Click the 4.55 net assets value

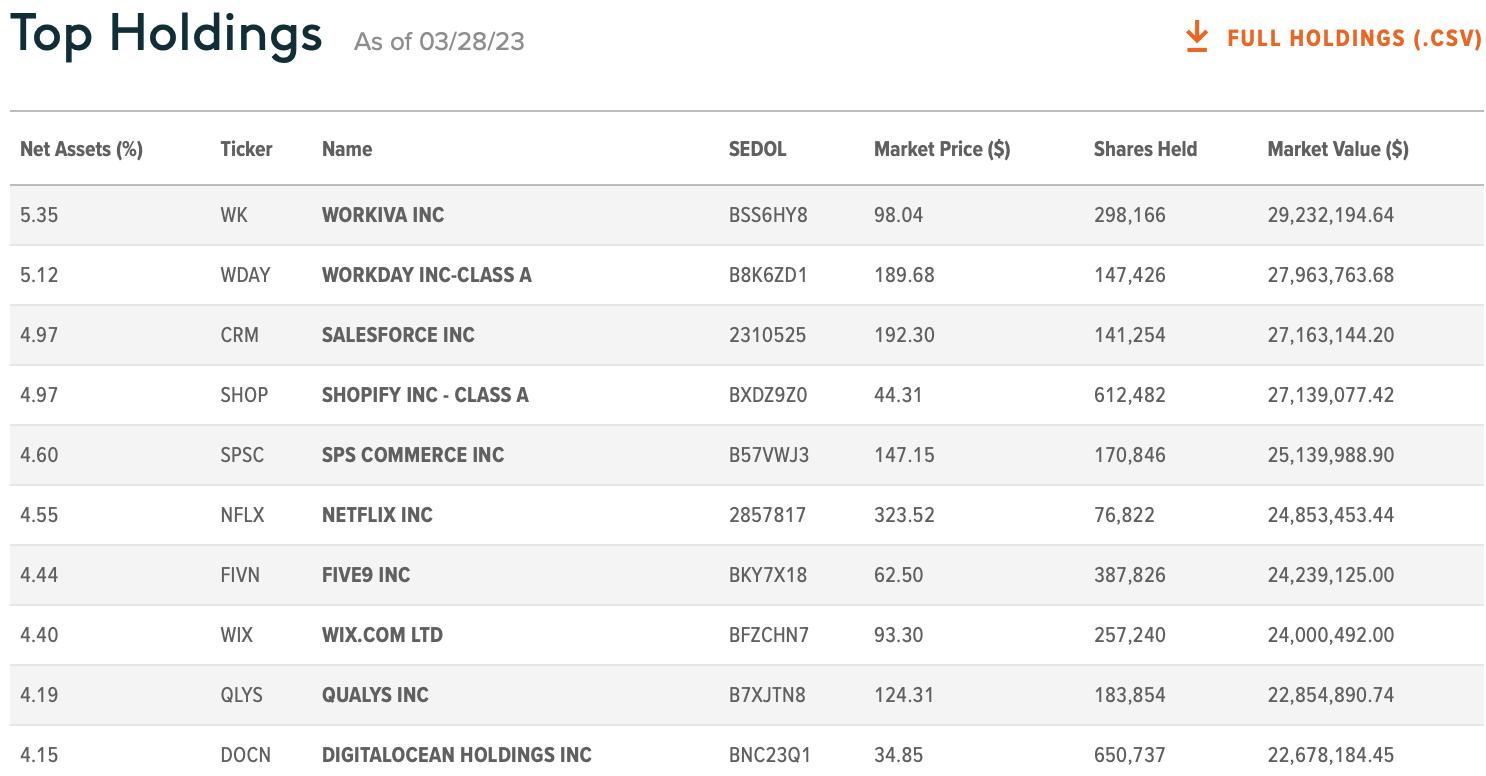(39, 515)
